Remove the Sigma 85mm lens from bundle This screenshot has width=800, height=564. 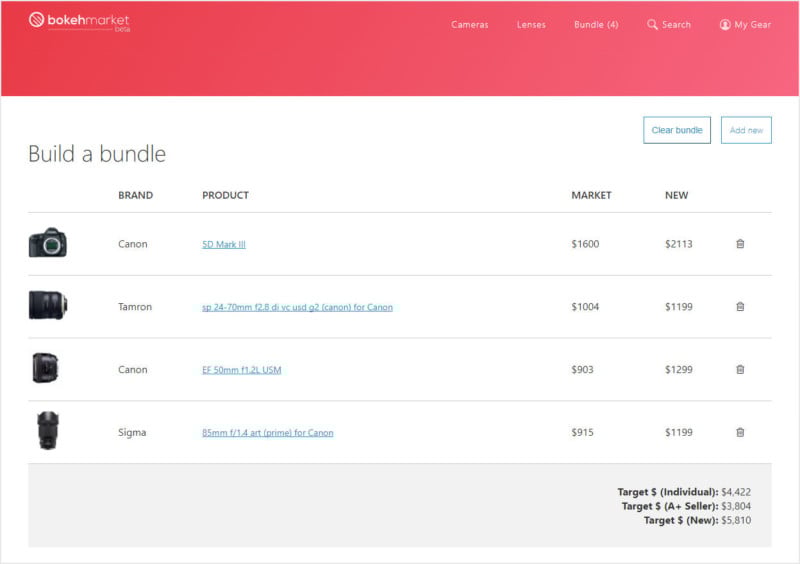point(740,432)
